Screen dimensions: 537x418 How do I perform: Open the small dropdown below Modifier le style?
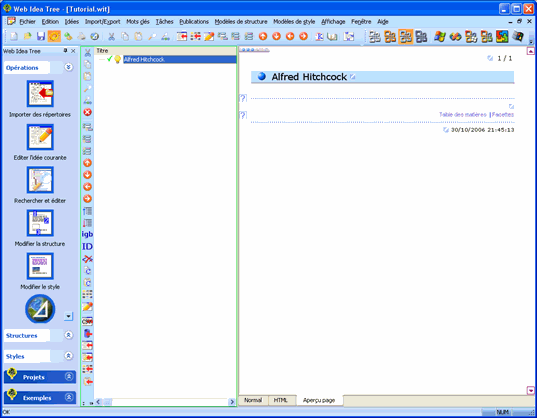point(68,316)
